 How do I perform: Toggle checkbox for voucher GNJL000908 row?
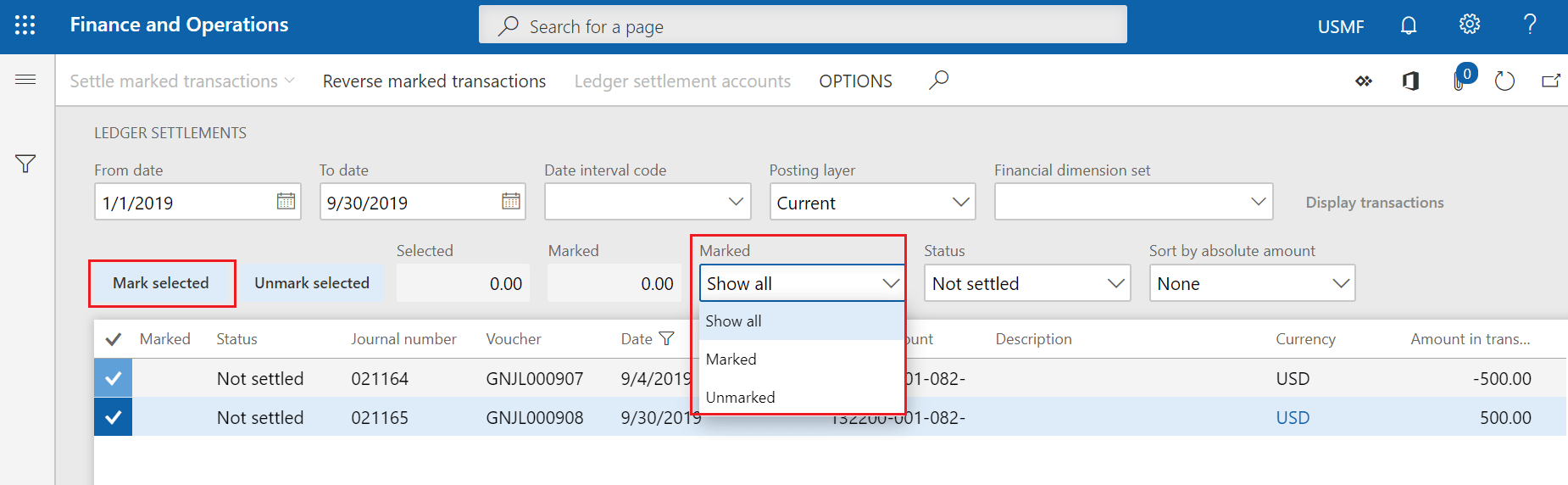point(113,417)
